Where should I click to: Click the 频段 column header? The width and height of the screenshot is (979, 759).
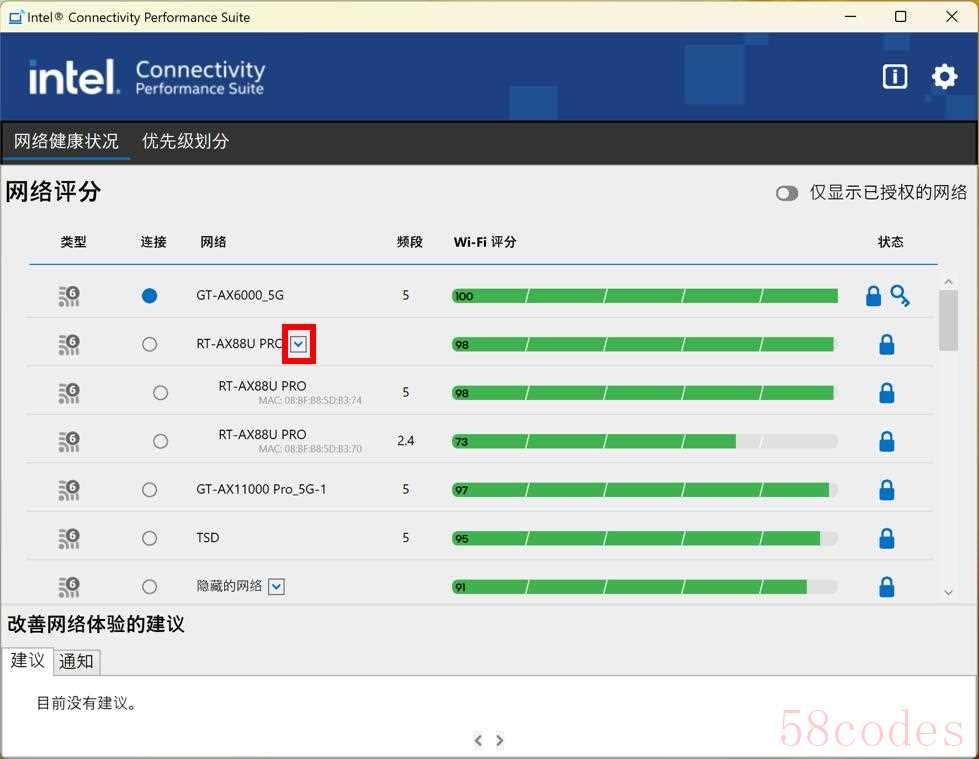tap(410, 242)
